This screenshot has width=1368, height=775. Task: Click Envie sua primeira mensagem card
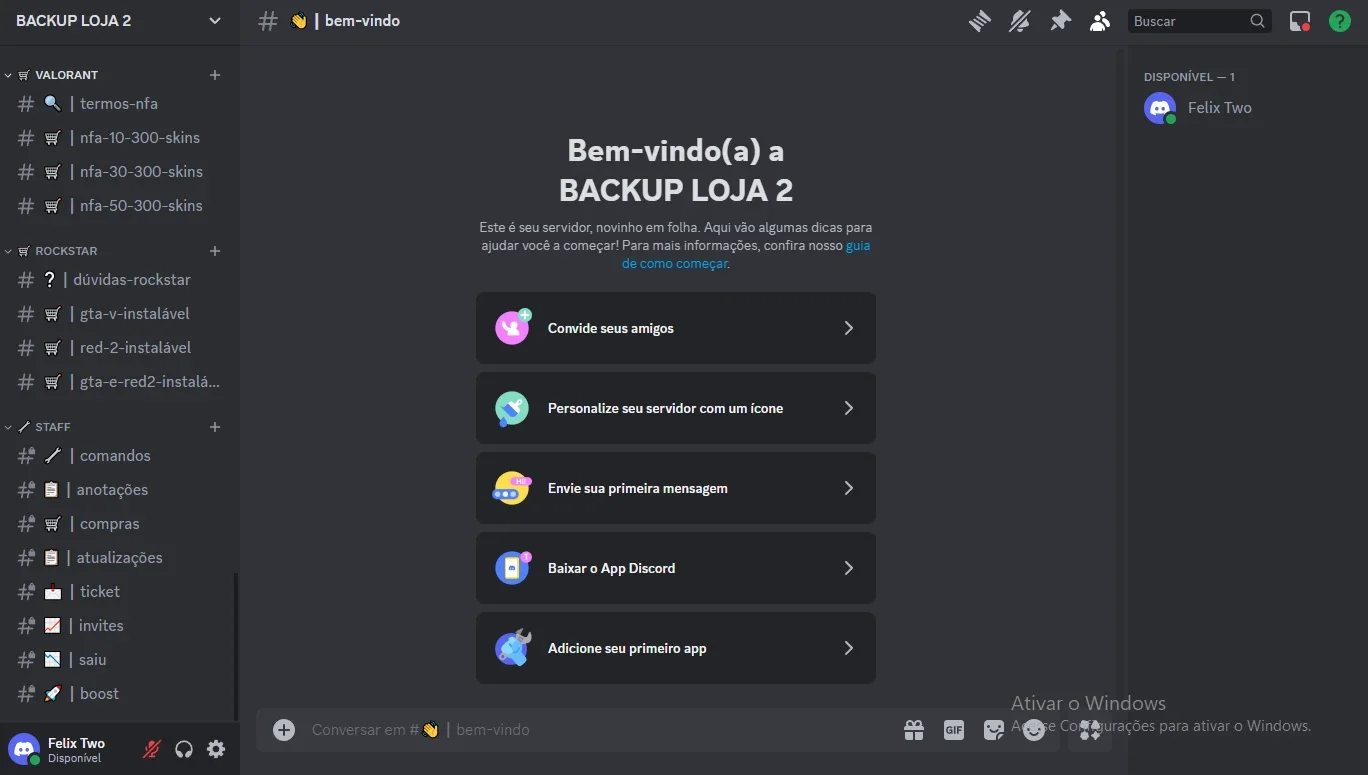[676, 488]
